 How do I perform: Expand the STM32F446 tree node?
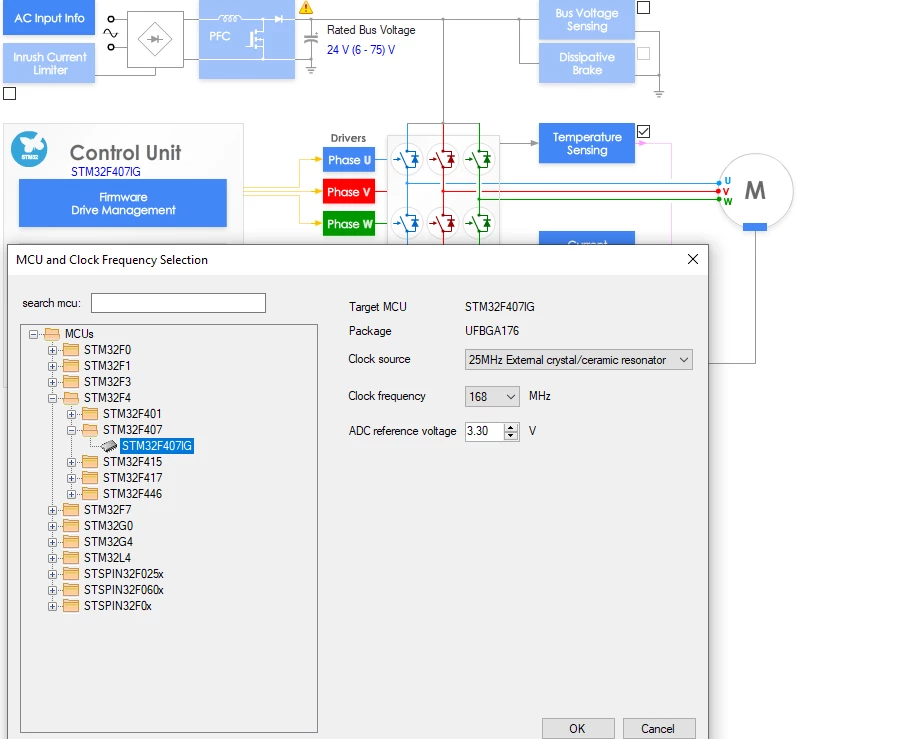(x=71, y=494)
